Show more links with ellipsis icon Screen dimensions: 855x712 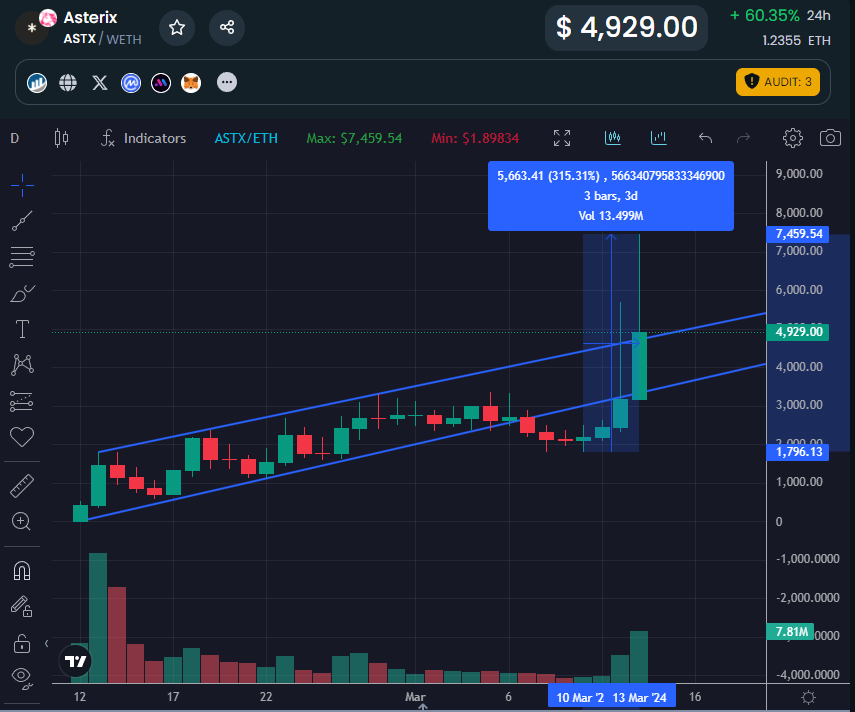(x=227, y=82)
